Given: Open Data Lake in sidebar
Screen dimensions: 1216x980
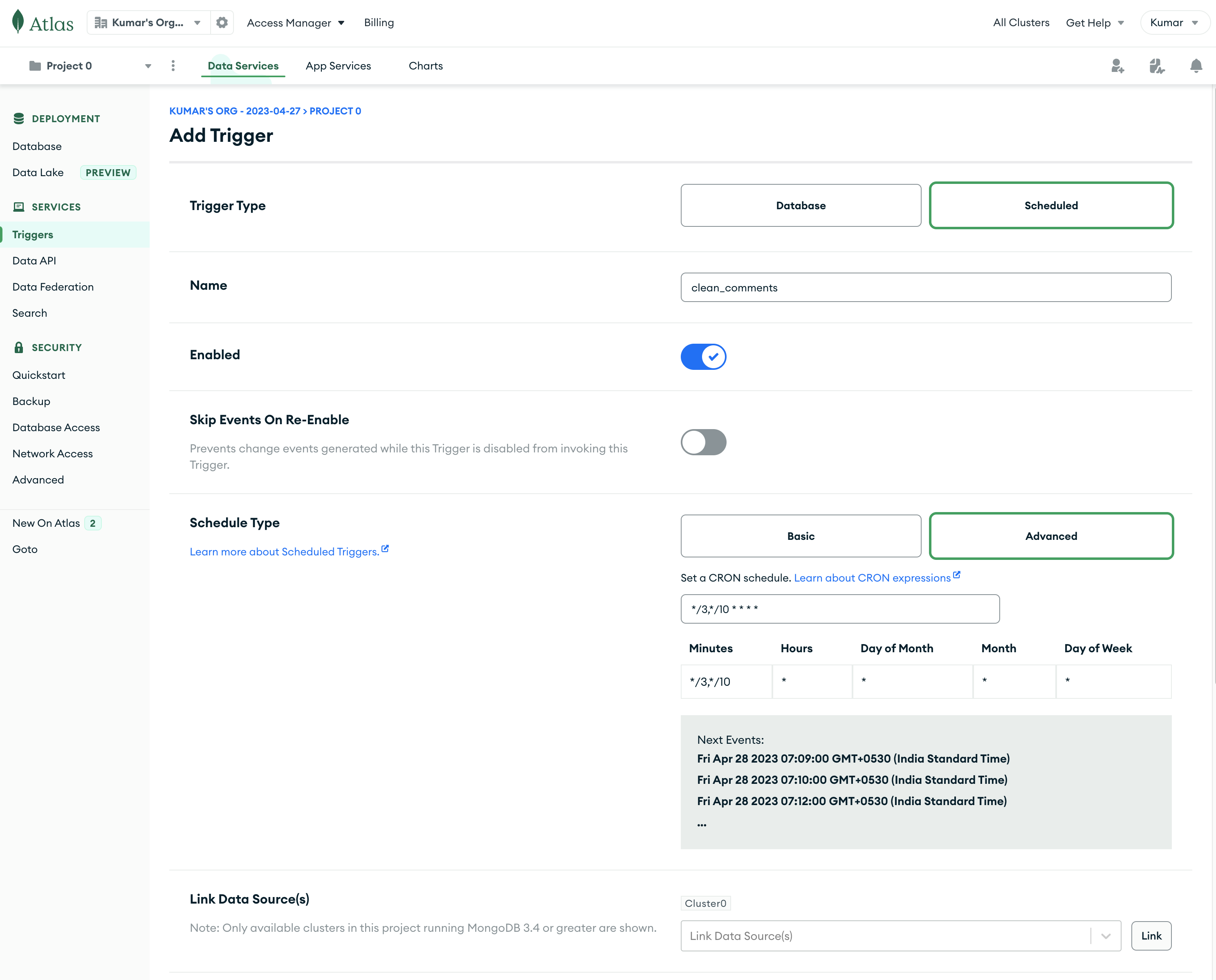Looking at the screenshot, I should (x=38, y=173).
